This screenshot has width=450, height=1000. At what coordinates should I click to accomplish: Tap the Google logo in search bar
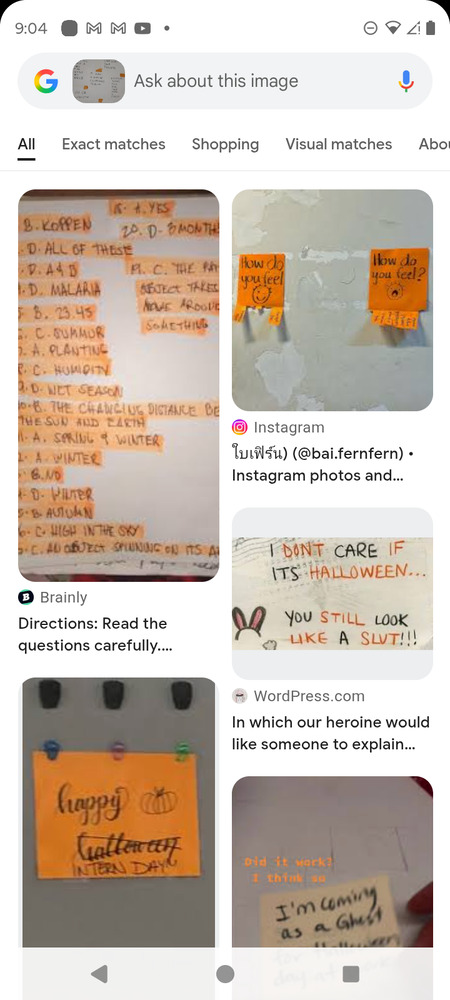click(46, 81)
